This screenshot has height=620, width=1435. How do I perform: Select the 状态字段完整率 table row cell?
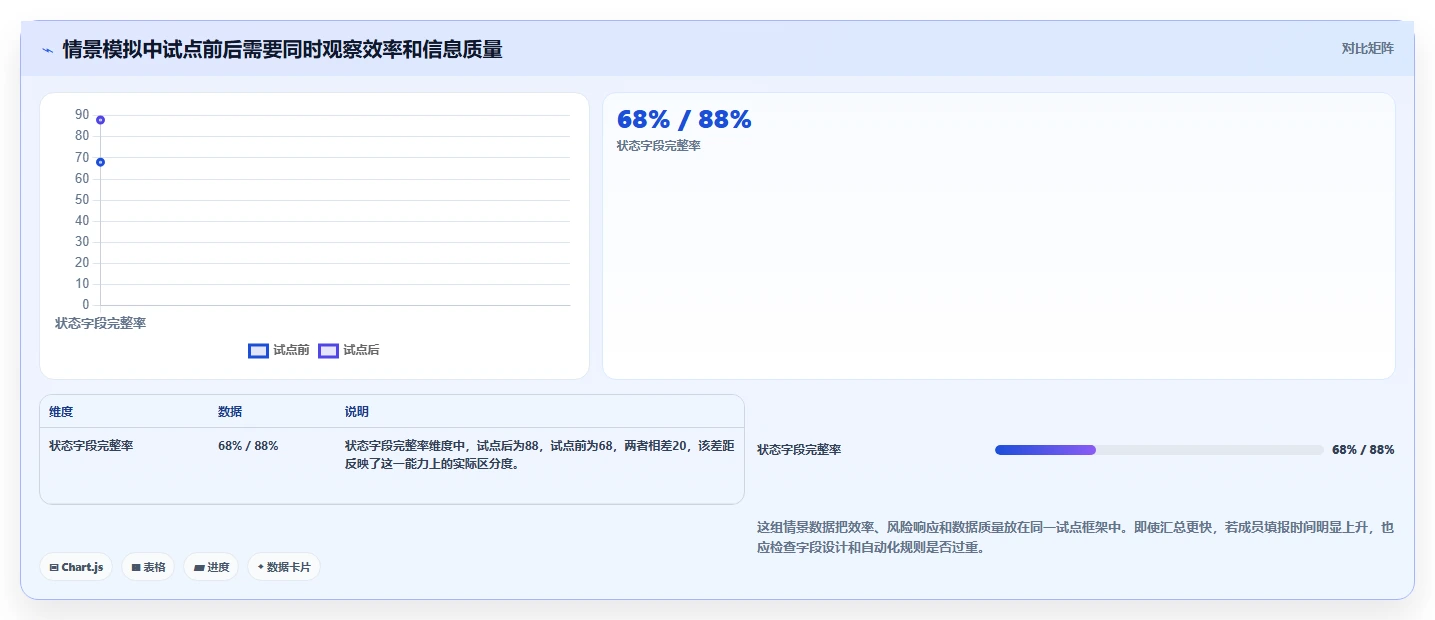tap(91, 446)
